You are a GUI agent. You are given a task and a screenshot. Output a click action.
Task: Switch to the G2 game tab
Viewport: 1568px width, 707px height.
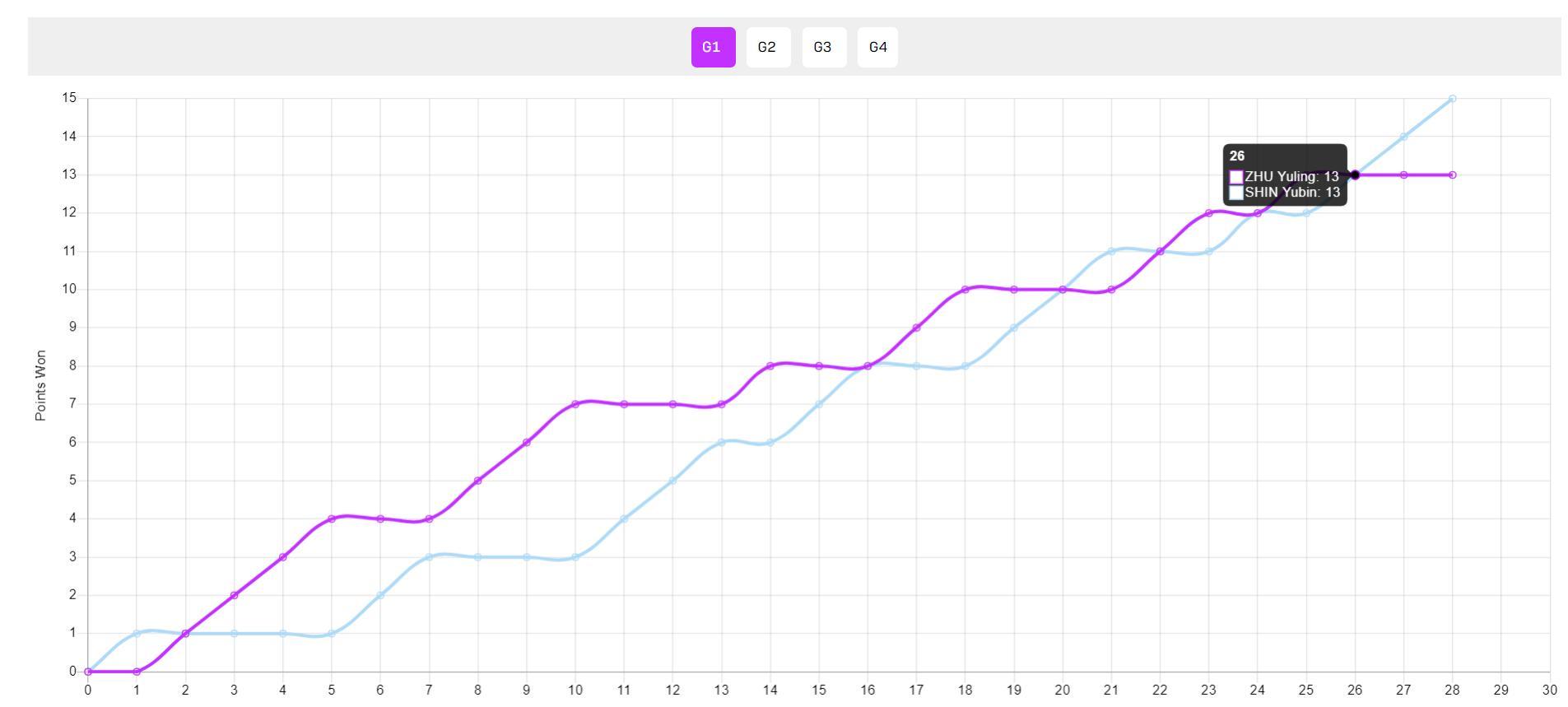coord(767,47)
